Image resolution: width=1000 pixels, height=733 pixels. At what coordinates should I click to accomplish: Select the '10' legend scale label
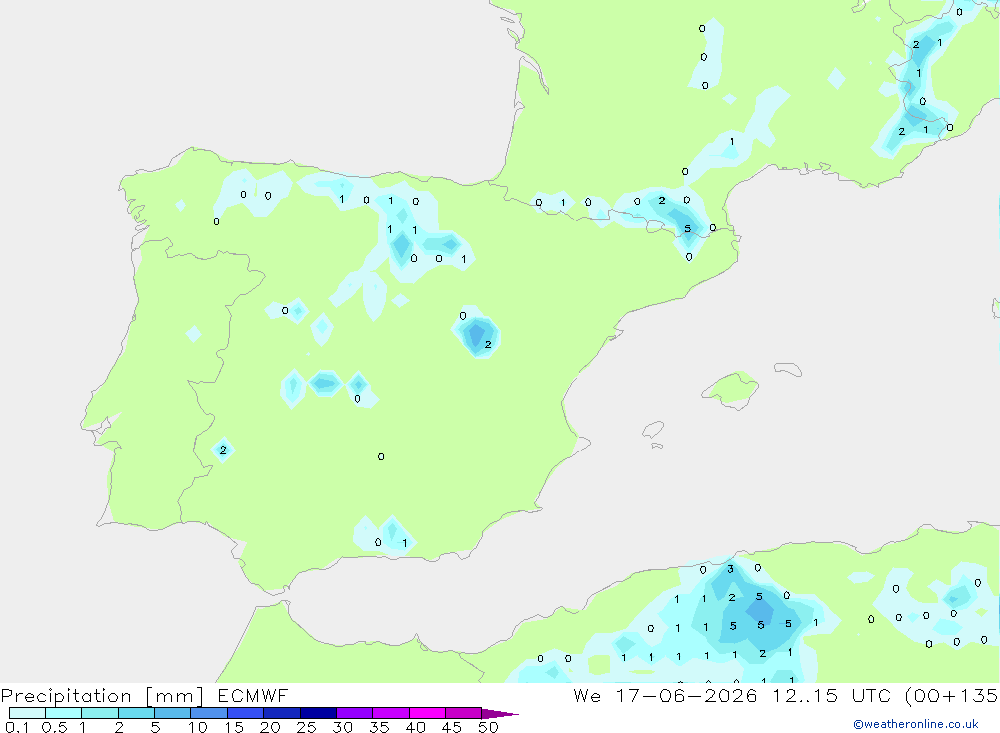coord(197,727)
